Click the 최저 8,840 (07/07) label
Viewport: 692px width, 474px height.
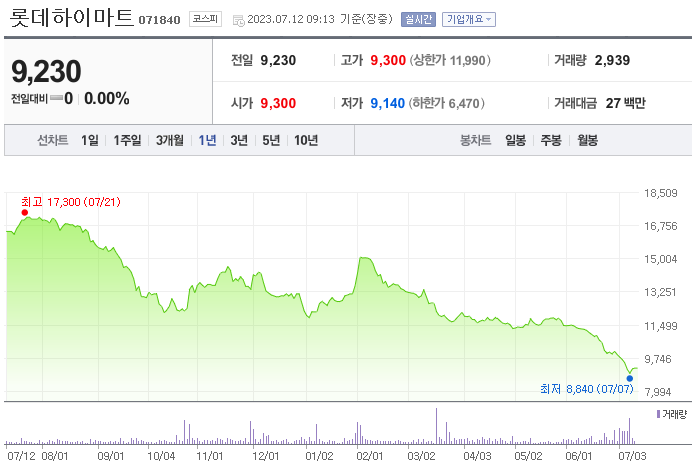587,389
